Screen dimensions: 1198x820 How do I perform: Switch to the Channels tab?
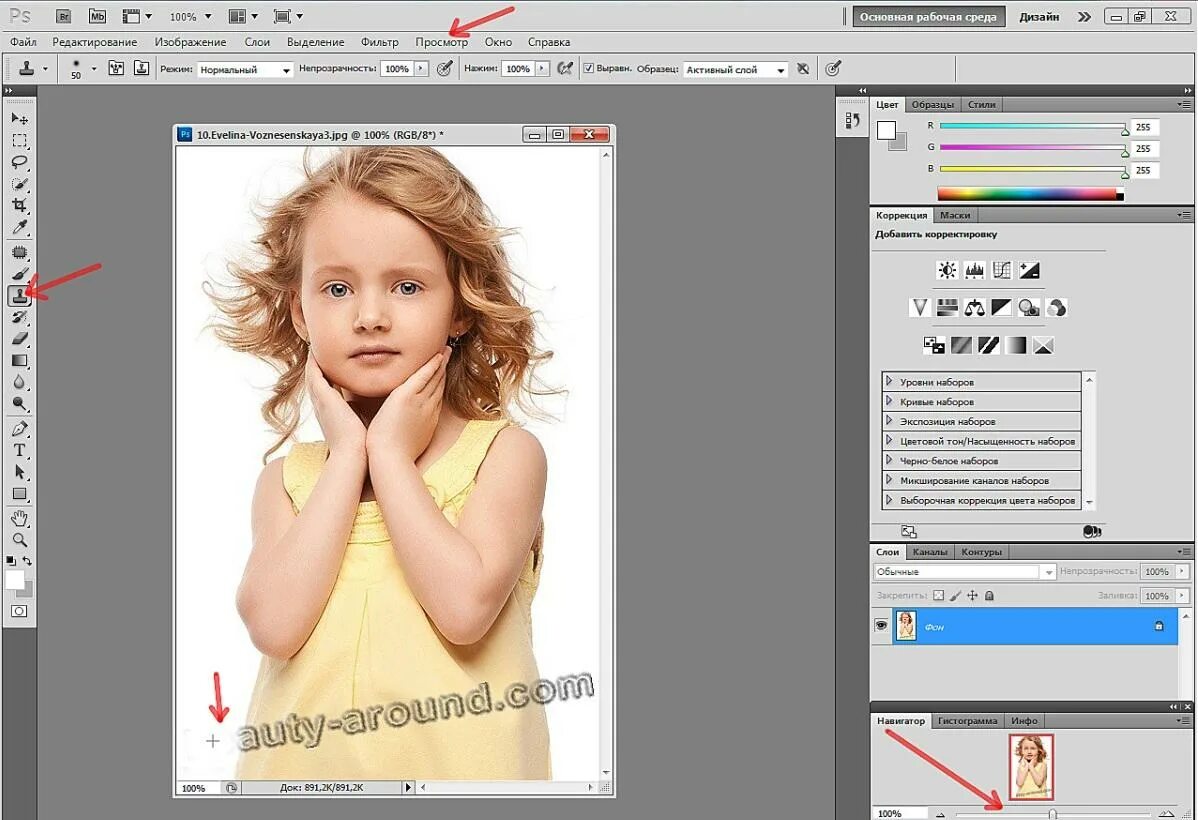click(930, 552)
